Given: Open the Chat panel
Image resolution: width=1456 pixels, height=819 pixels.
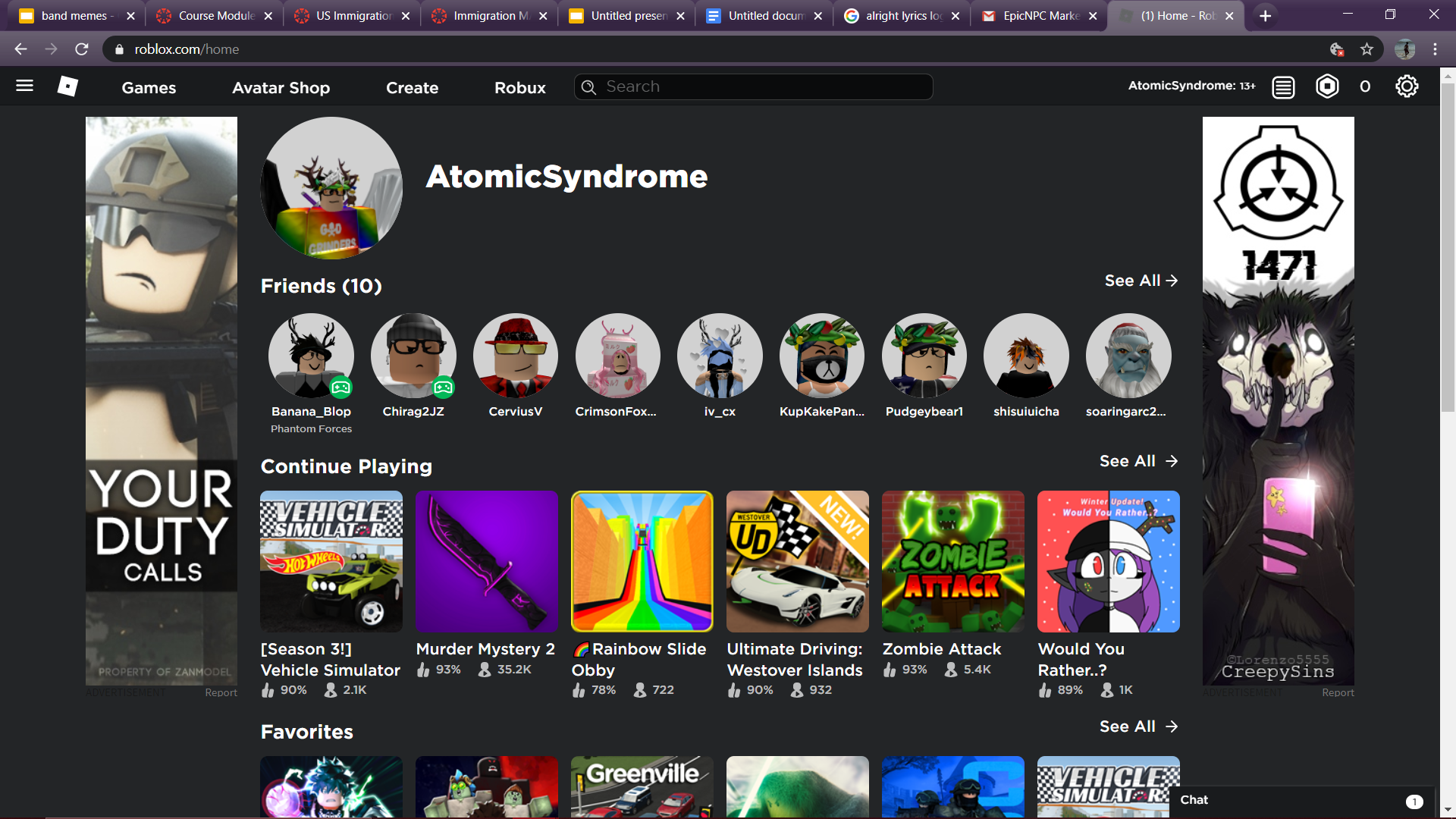Looking at the screenshot, I should (1302, 801).
